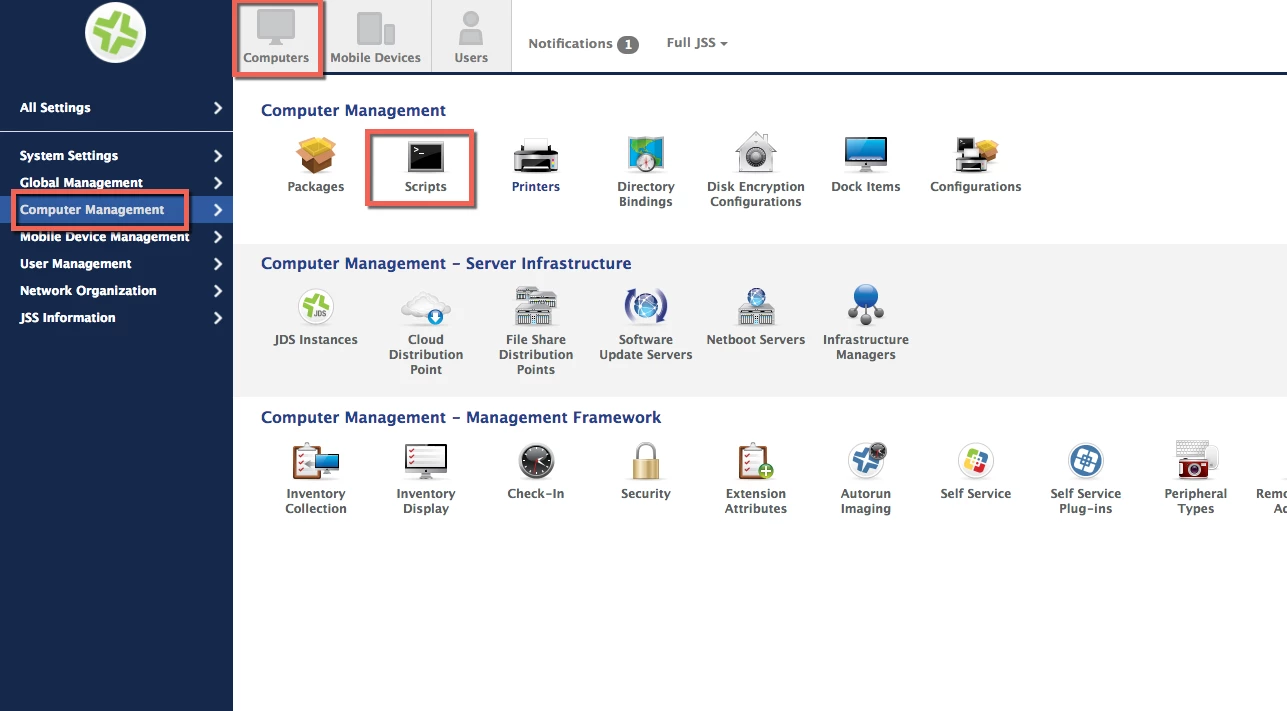Open the Scripts terminal icon

(x=425, y=157)
